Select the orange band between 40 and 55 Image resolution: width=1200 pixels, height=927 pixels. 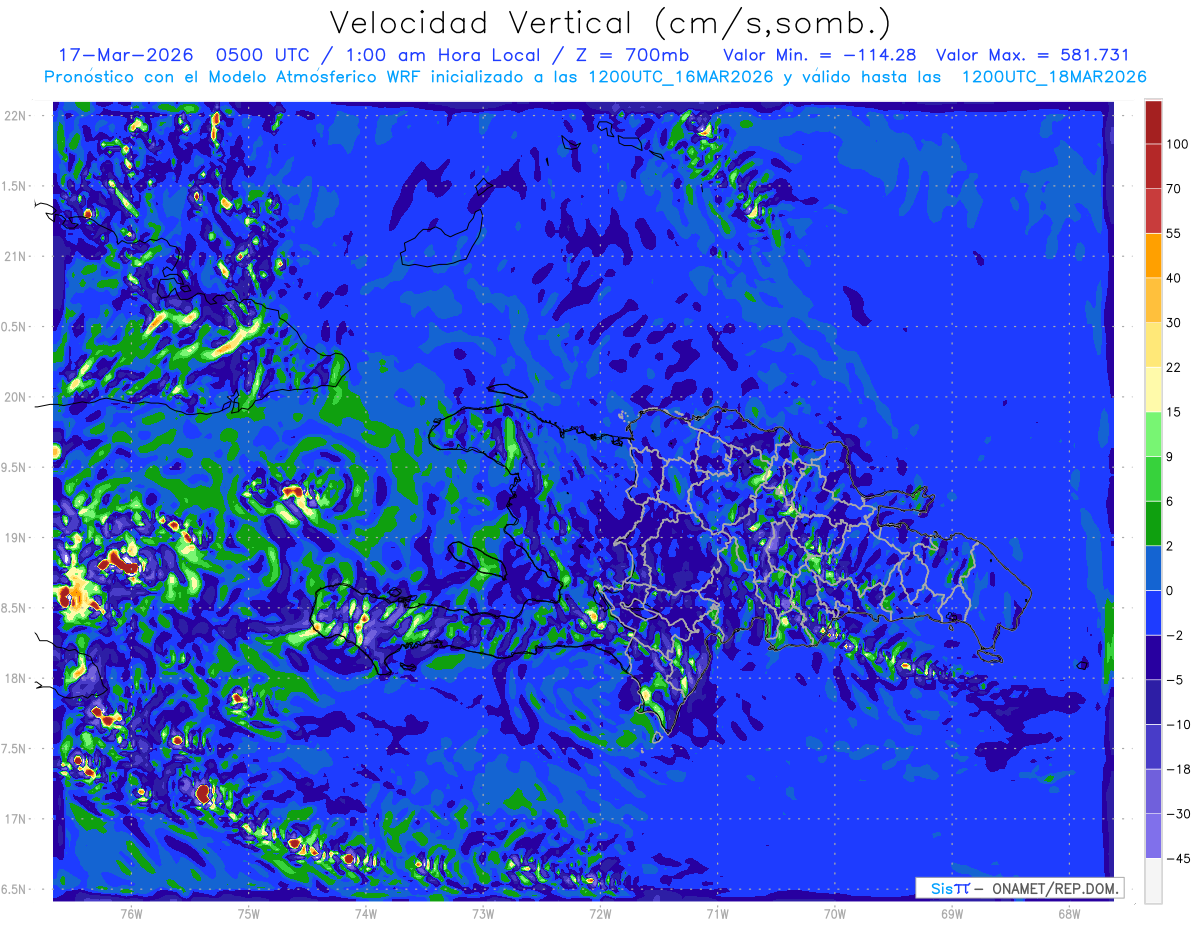[x=1153, y=254]
